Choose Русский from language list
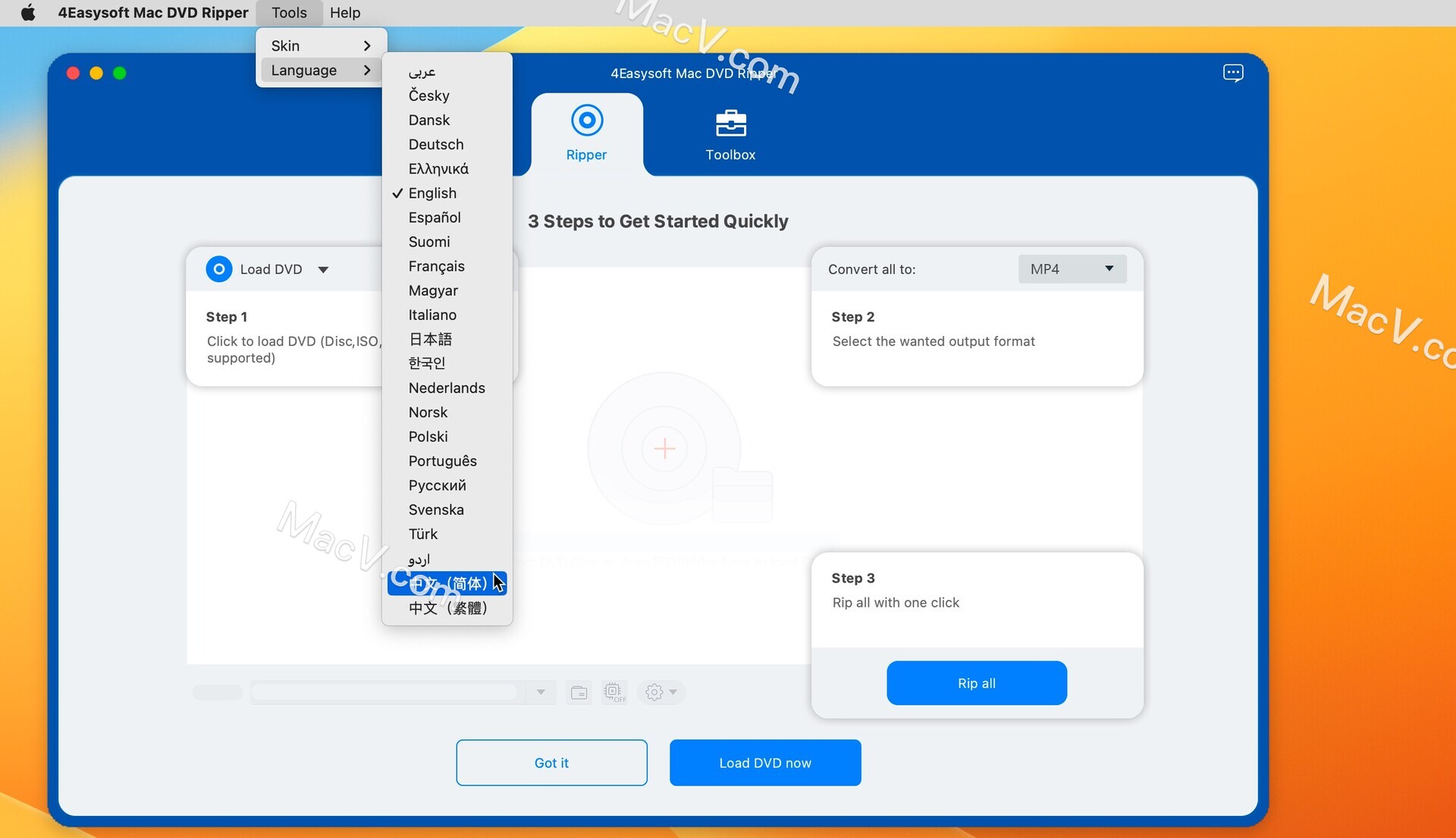 click(447, 485)
